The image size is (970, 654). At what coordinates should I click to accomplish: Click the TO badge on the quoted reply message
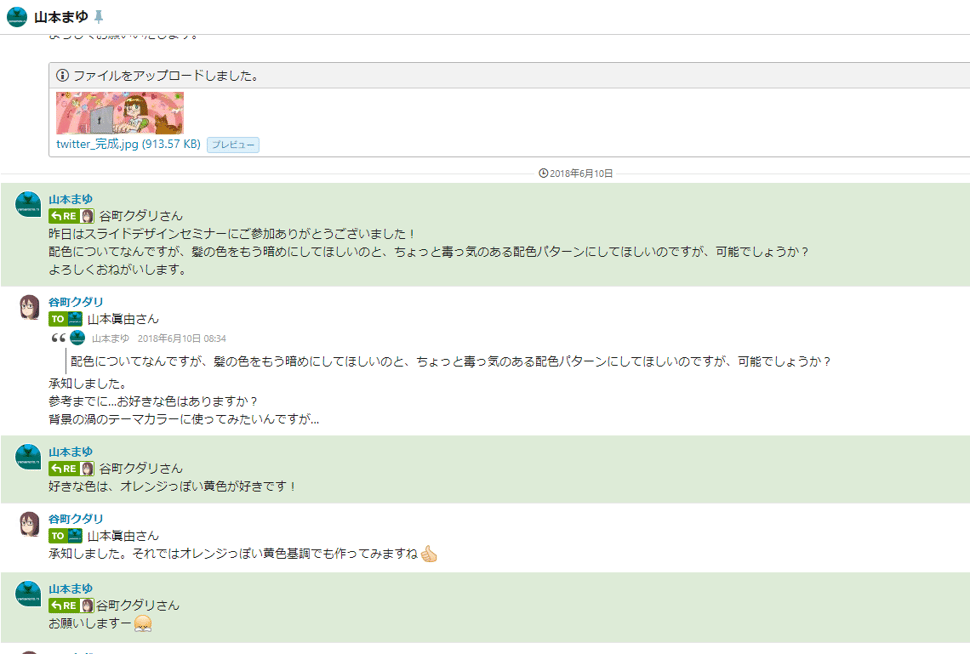point(58,319)
